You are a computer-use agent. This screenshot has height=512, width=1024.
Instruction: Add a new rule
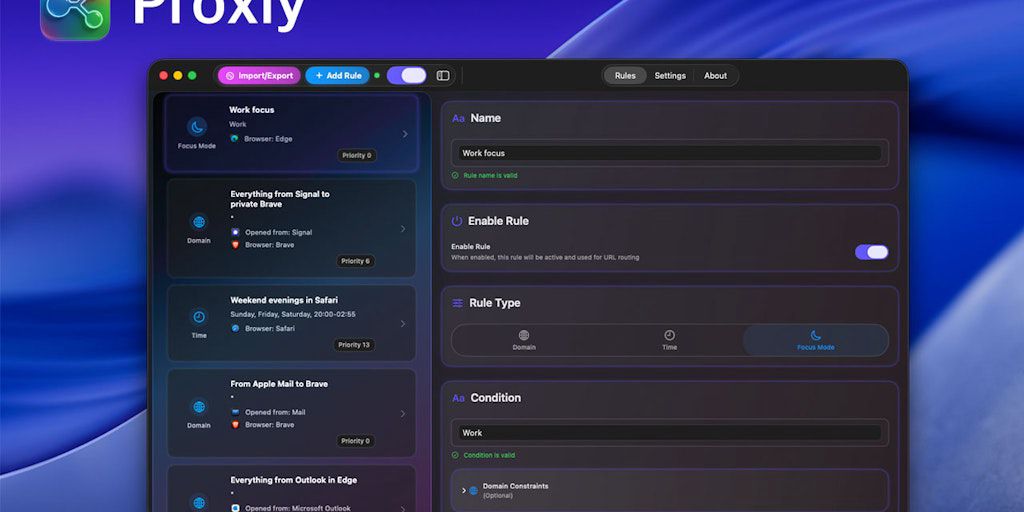click(x=338, y=76)
